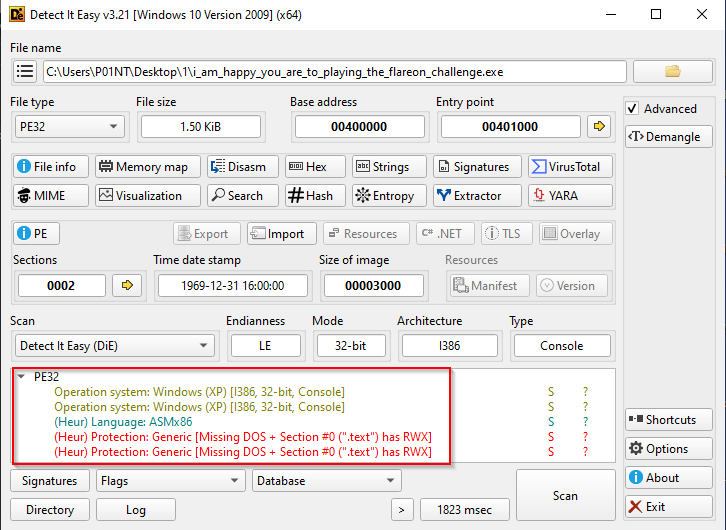This screenshot has width=726, height=530.
Task: Open MIME information
Action: pos(50,195)
